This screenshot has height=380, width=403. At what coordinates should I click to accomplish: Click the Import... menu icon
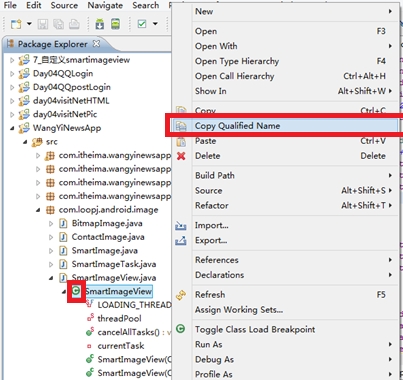pos(181,226)
